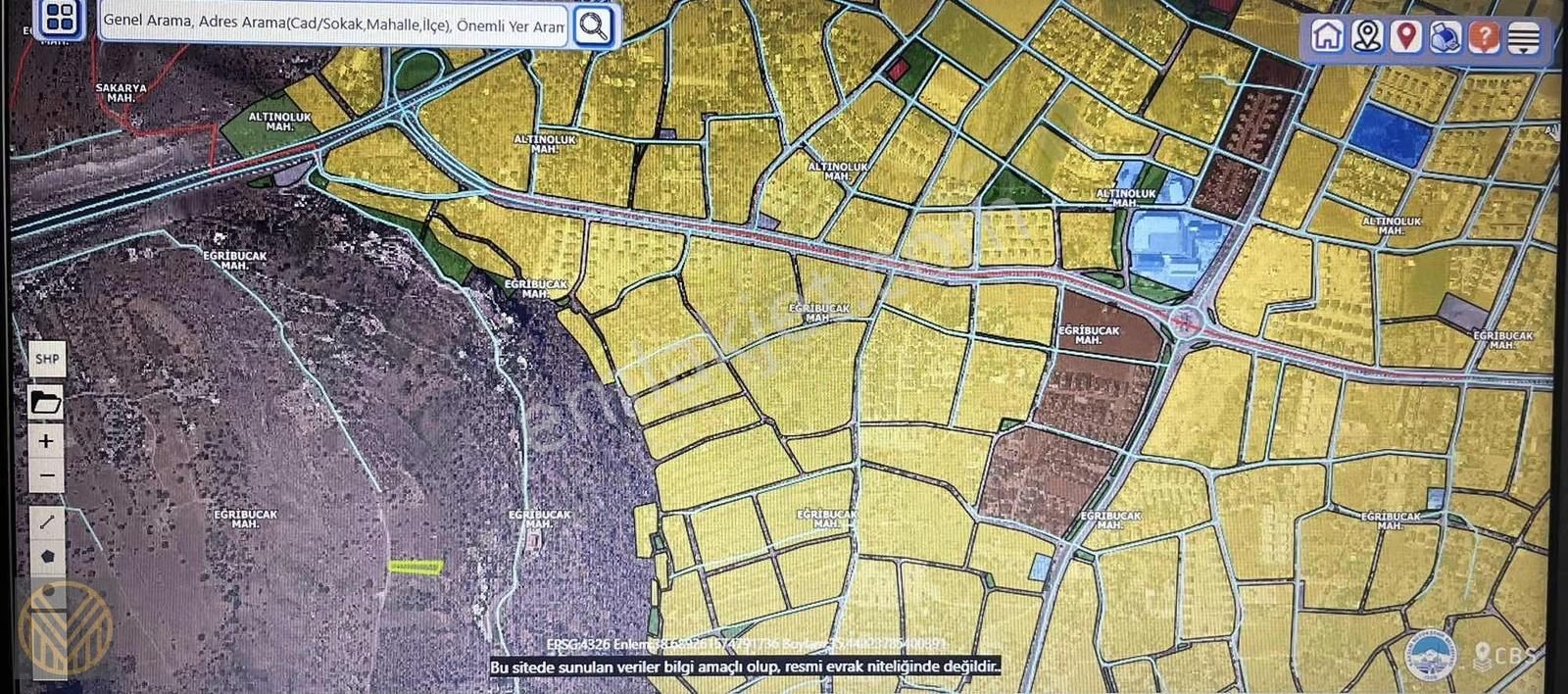The width and height of the screenshot is (1568, 694).
Task: Click the black outlined location pin icon
Action: 1367,36
